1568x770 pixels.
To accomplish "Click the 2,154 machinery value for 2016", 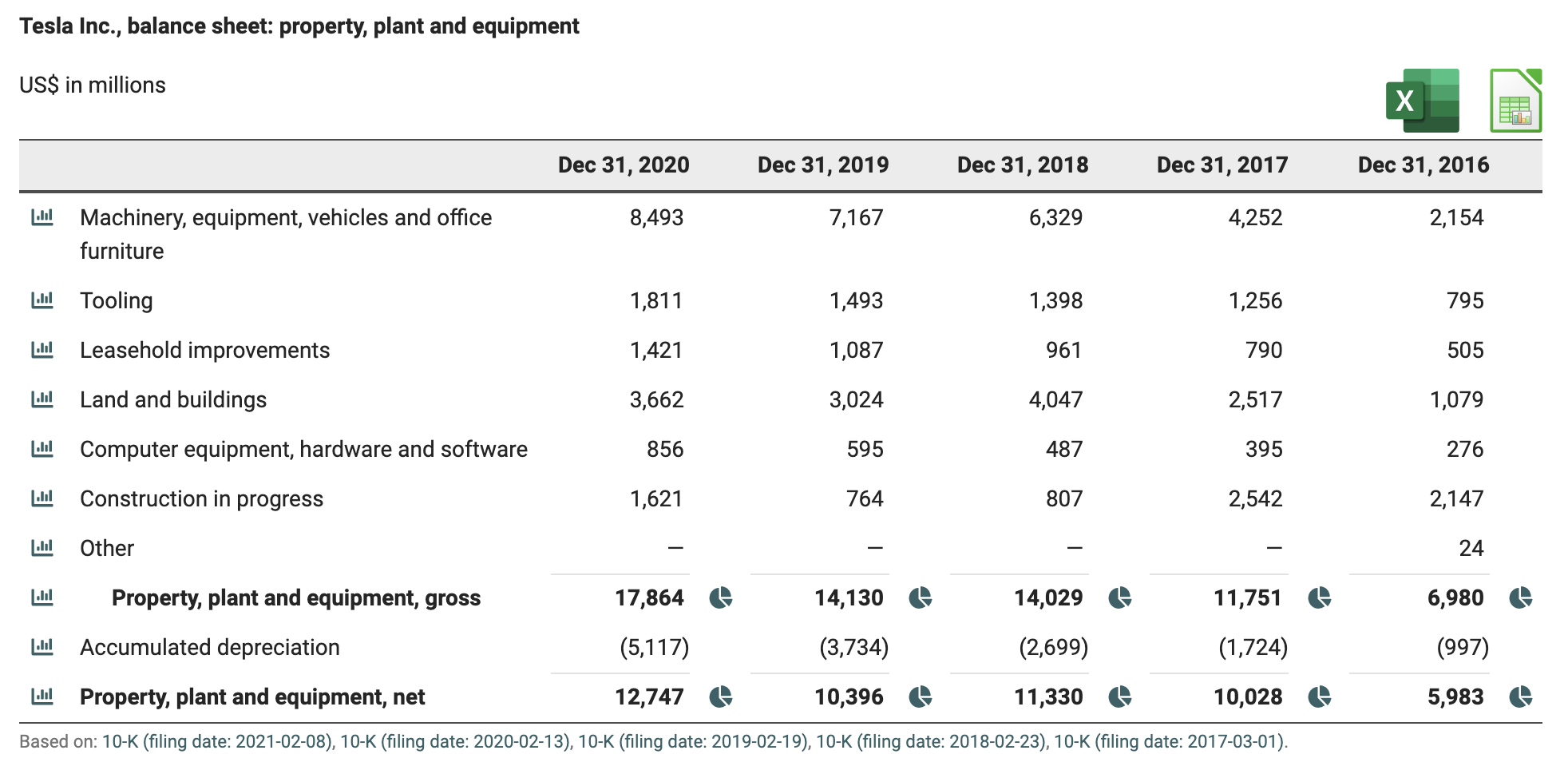I will point(1456,217).
